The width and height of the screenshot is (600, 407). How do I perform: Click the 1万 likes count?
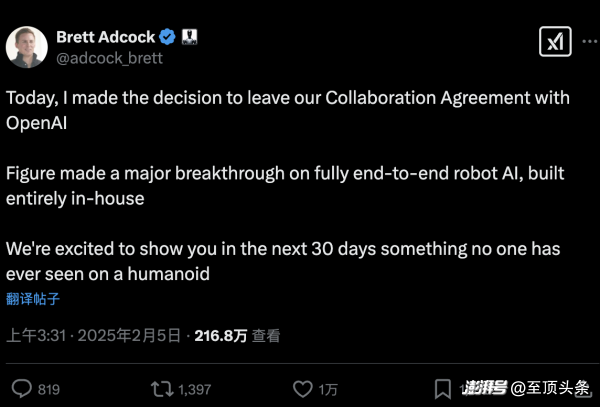tap(328, 388)
